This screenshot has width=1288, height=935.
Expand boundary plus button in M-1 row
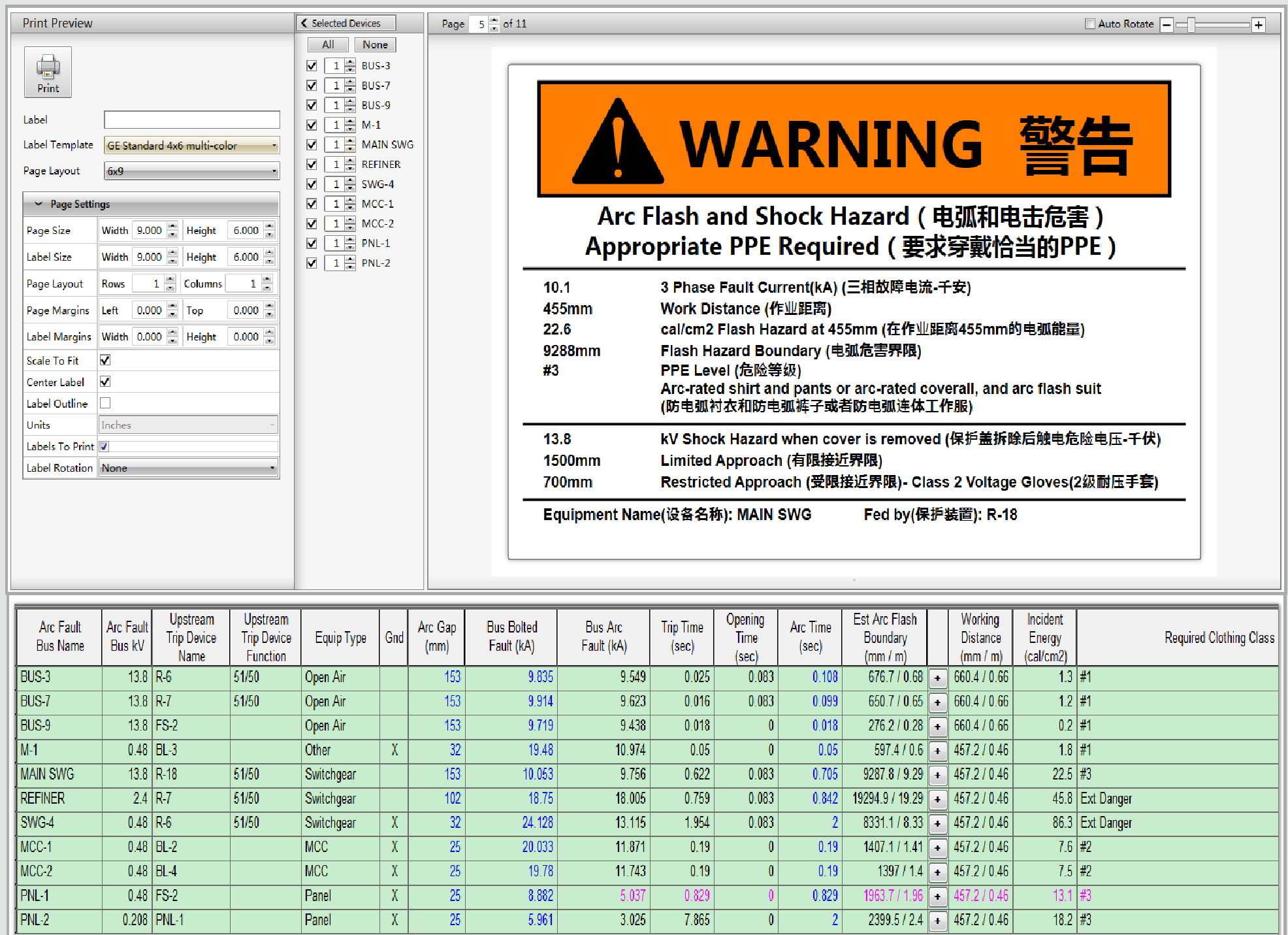(x=937, y=751)
